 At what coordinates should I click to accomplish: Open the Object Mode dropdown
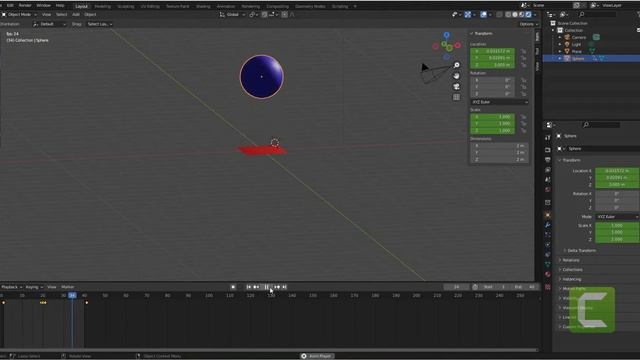click(x=19, y=14)
